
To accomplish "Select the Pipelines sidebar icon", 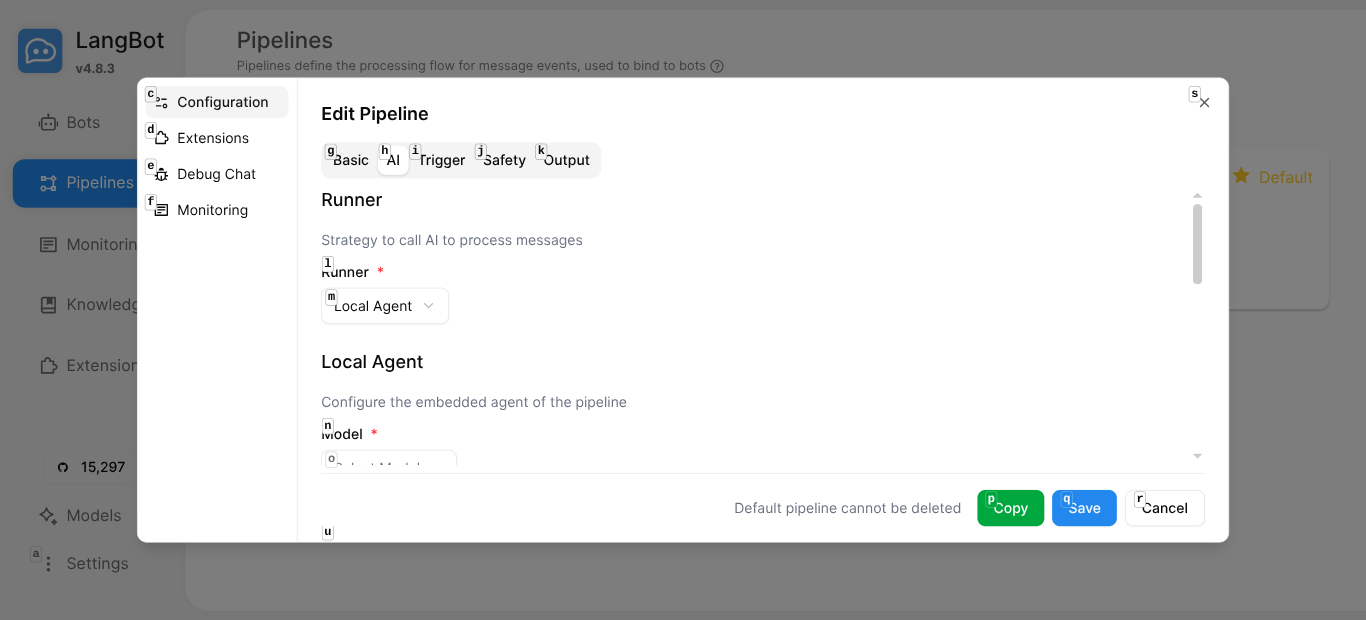I will click(x=47, y=183).
